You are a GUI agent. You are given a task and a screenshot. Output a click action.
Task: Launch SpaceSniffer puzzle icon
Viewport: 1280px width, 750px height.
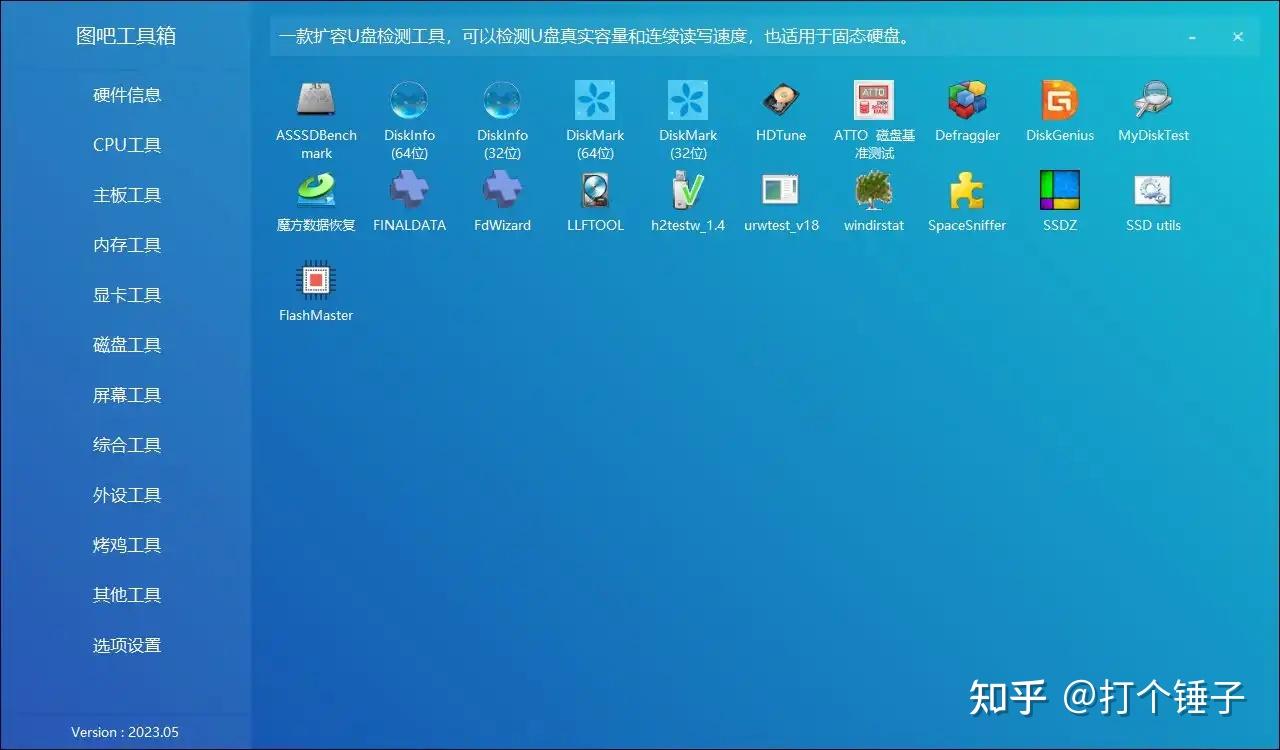pyautogui.click(x=967, y=190)
